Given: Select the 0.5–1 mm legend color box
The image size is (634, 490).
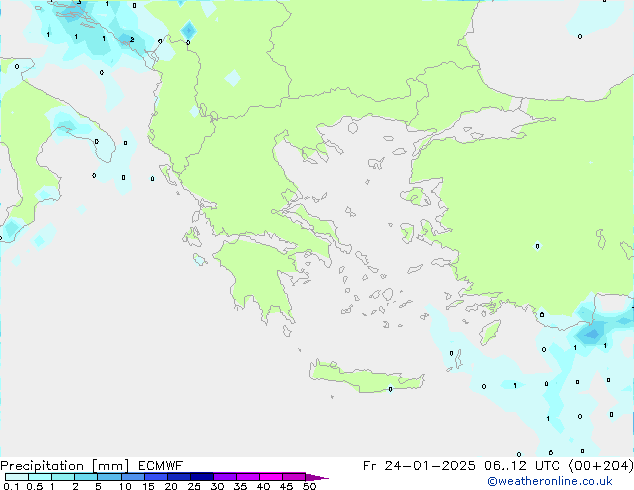Looking at the screenshot, I should 40,477.
